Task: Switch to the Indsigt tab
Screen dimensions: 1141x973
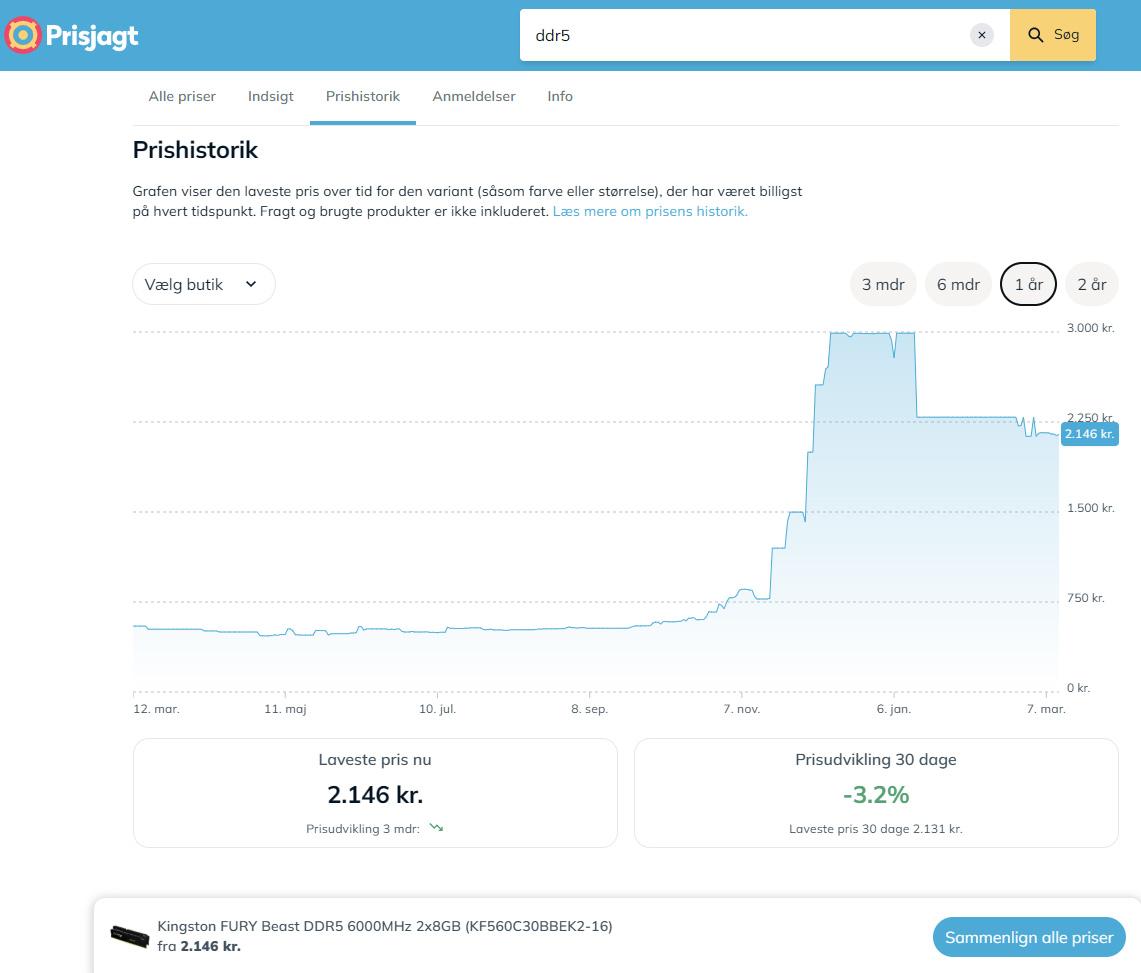Action: pyautogui.click(x=270, y=97)
